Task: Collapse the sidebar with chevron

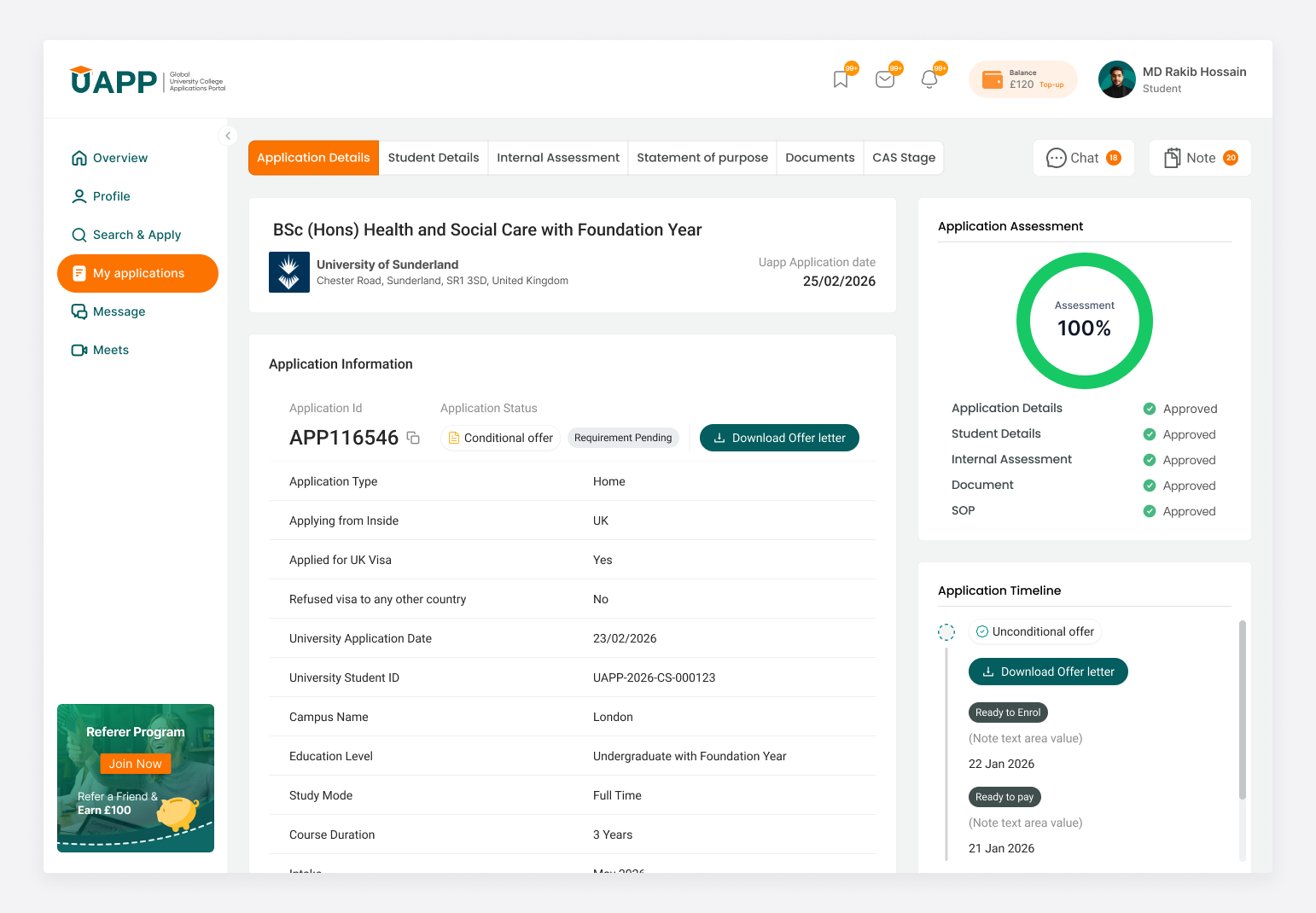Action: click(228, 136)
